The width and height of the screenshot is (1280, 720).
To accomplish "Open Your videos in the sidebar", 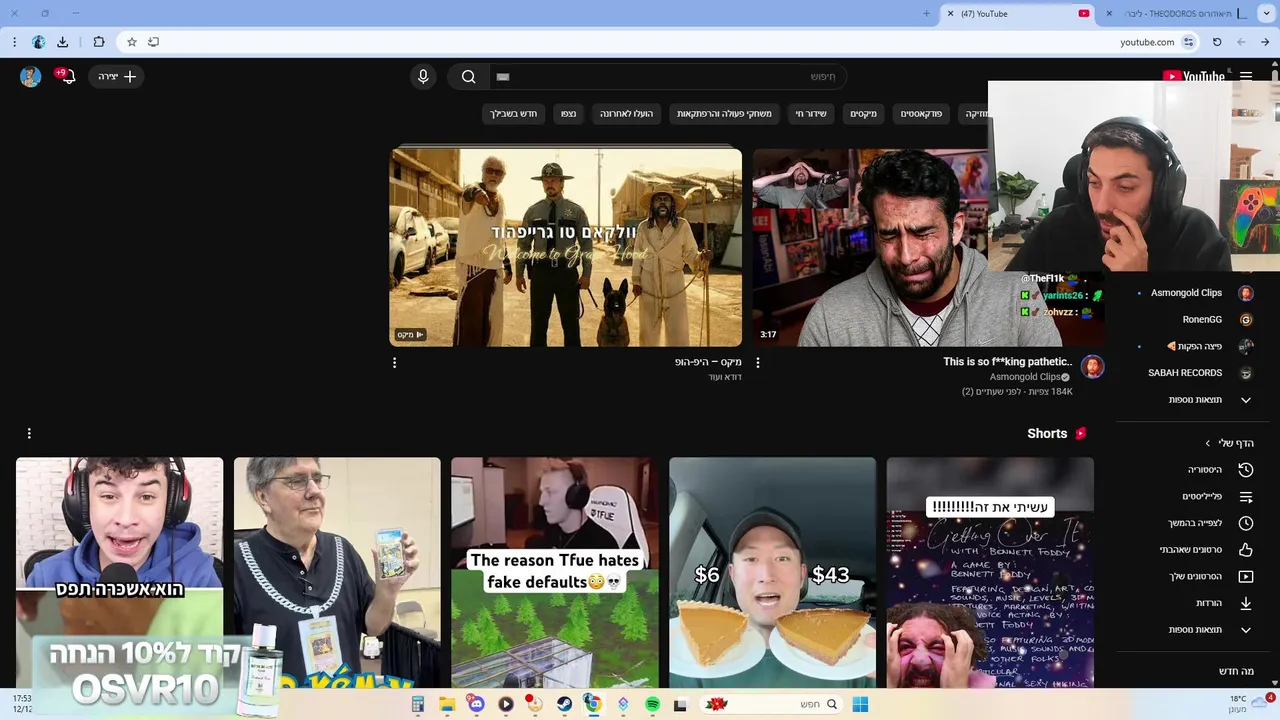I will (x=1218, y=577).
